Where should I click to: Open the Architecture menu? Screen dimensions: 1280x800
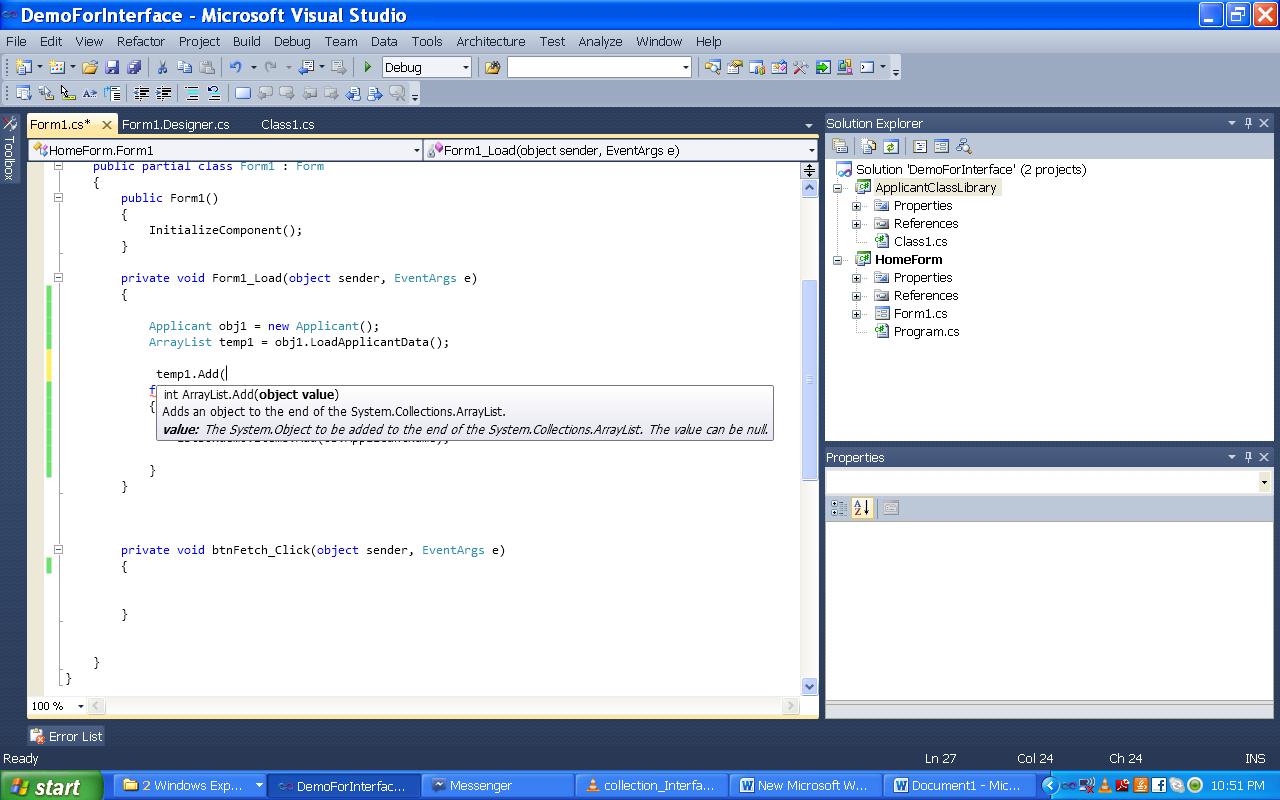click(490, 41)
